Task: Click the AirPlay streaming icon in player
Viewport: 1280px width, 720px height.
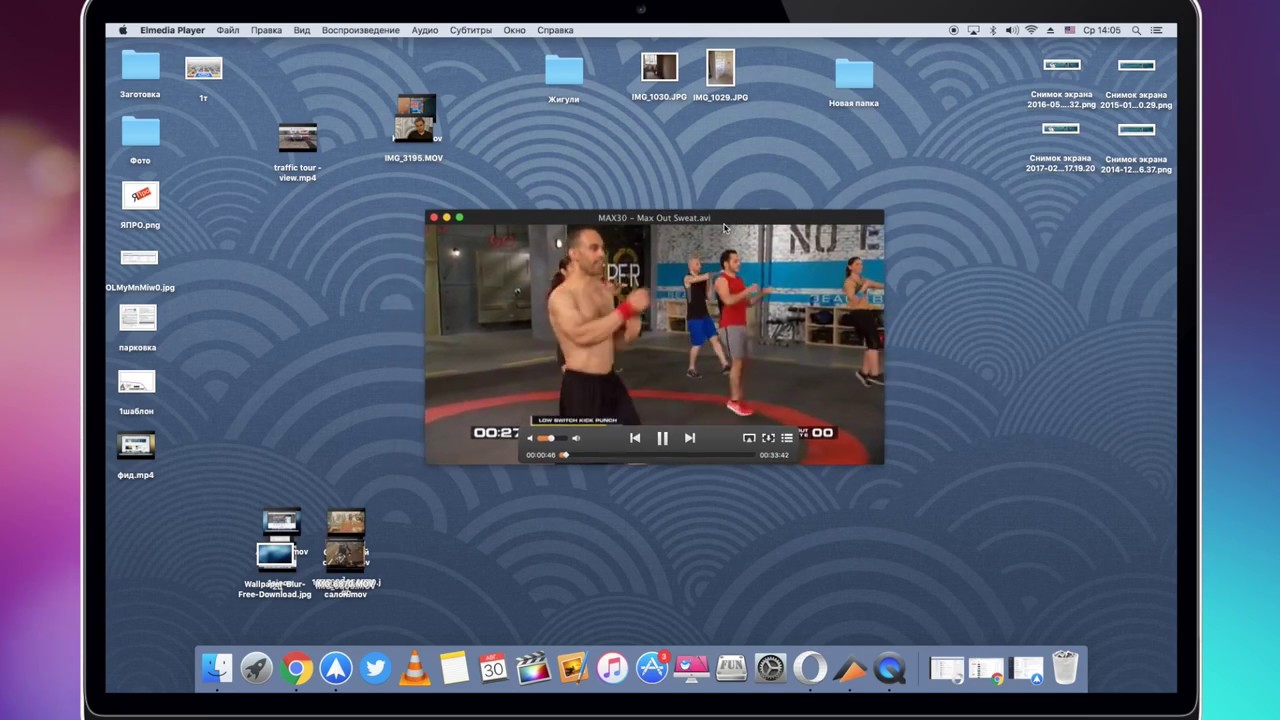Action: pyautogui.click(x=749, y=438)
